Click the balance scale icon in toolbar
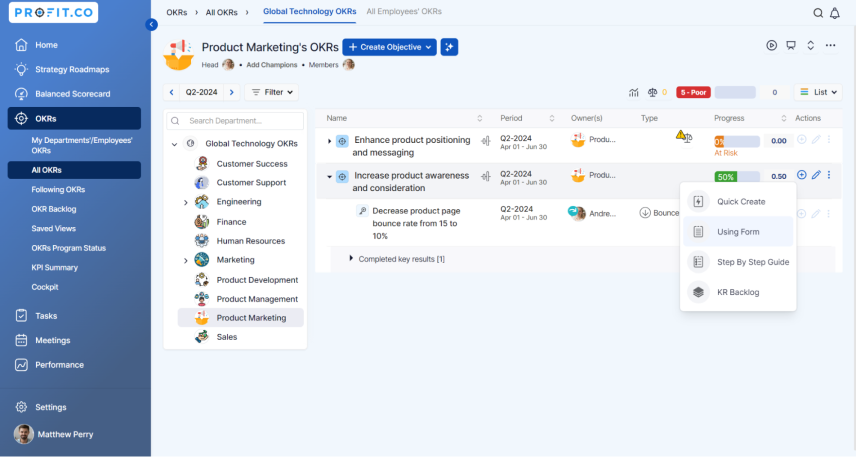Screen dimensions: 856x457 click(652, 92)
